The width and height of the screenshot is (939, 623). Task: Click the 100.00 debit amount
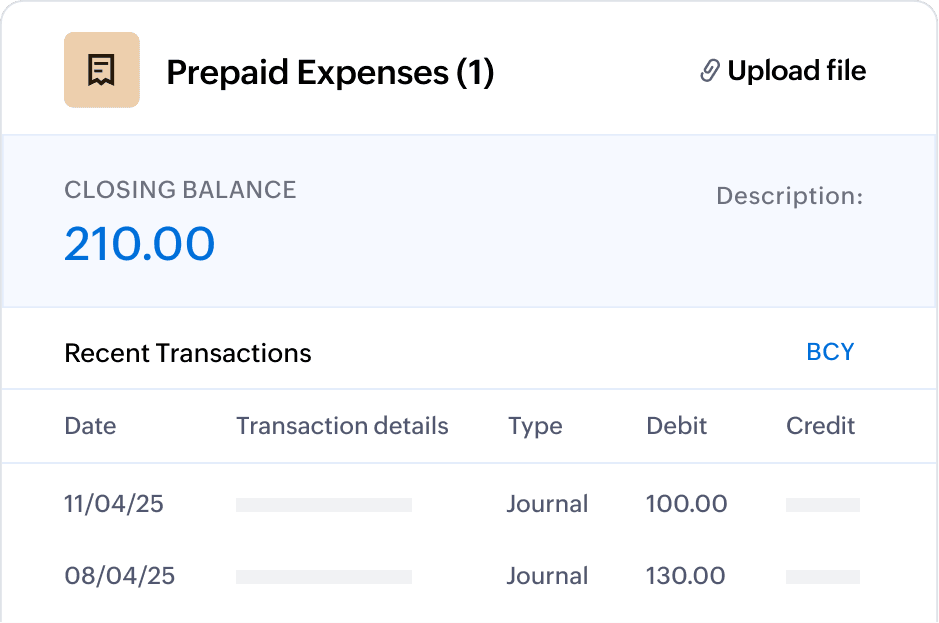686,504
